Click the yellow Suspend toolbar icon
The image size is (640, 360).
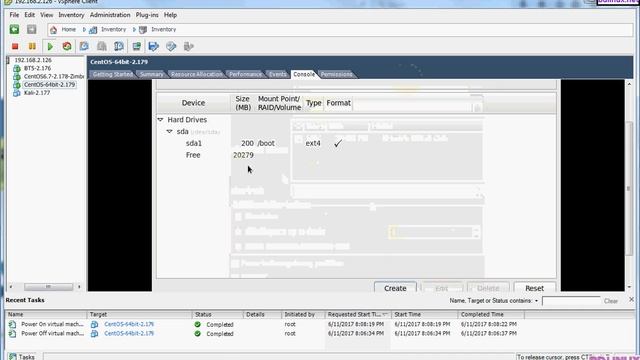click(32, 47)
